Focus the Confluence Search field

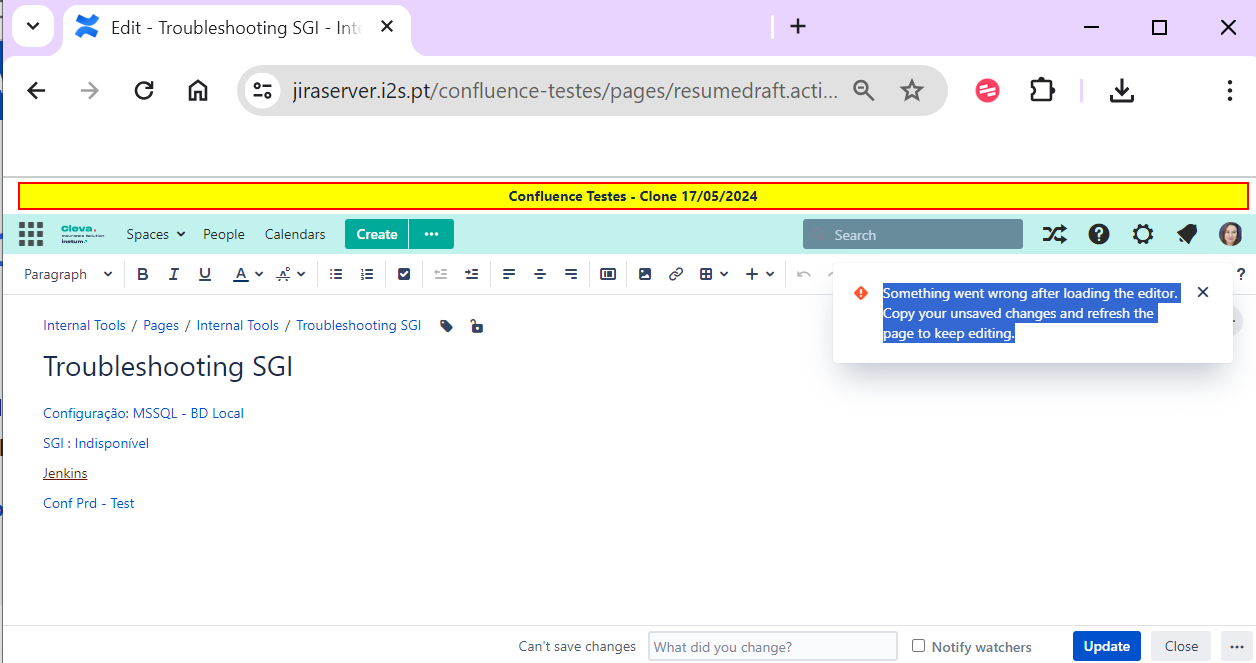913,234
